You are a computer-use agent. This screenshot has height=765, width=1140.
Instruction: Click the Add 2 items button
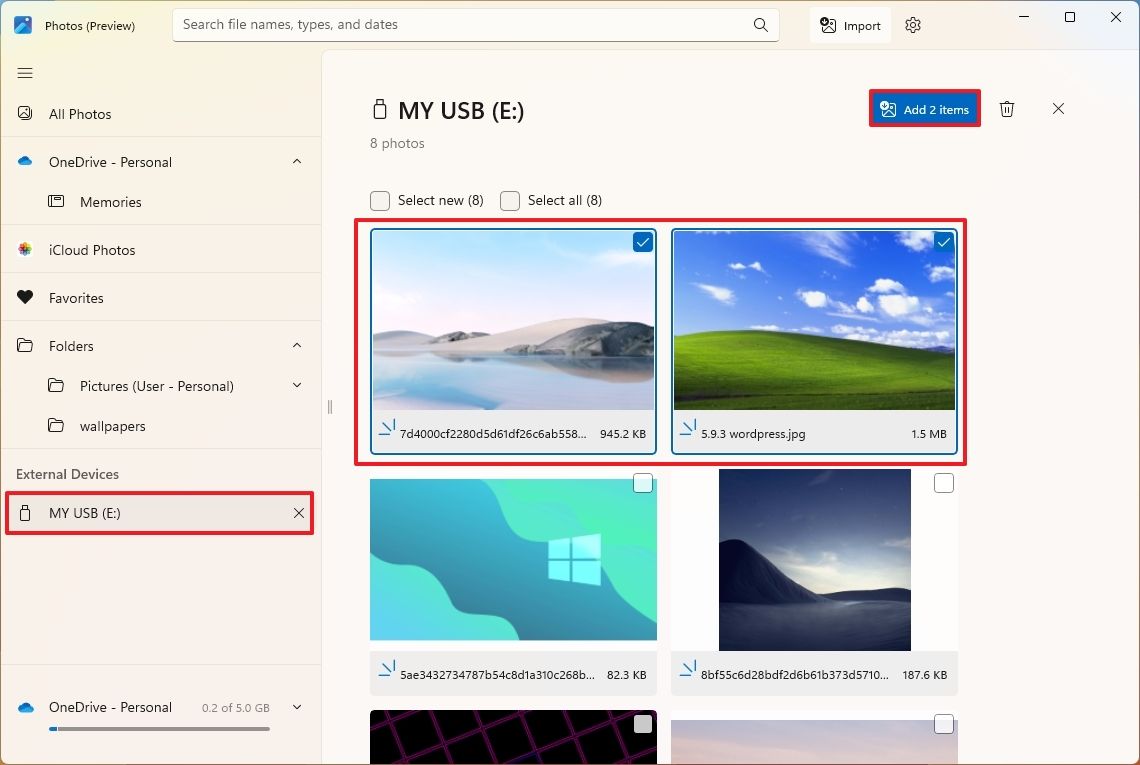point(924,109)
